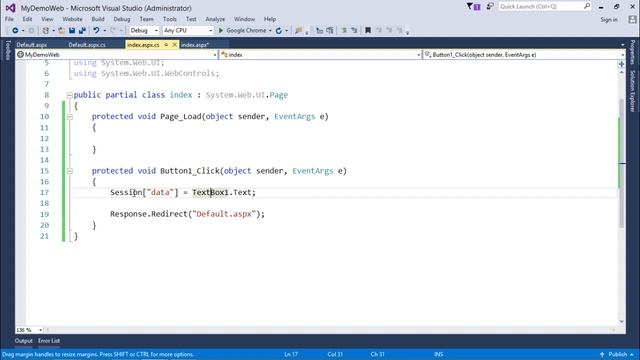Open the MyDemoWeb project navigation dropdown
This screenshot has width=640, height=360.
point(117,55)
